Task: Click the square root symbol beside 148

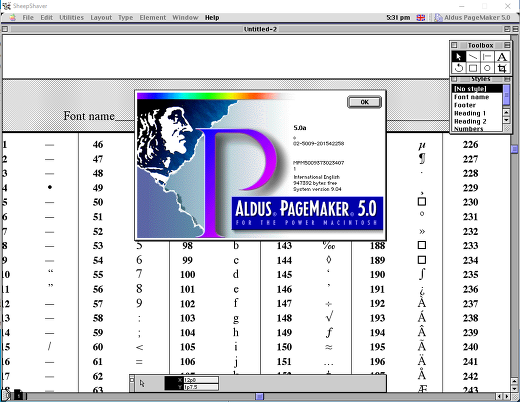Action: (329, 316)
